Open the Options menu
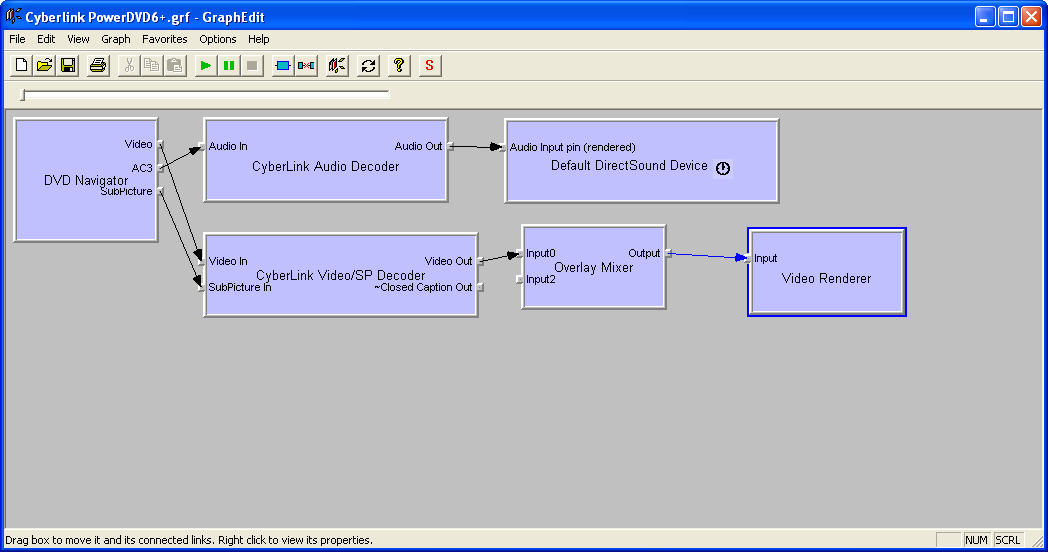Image resolution: width=1048 pixels, height=552 pixels. coord(218,39)
